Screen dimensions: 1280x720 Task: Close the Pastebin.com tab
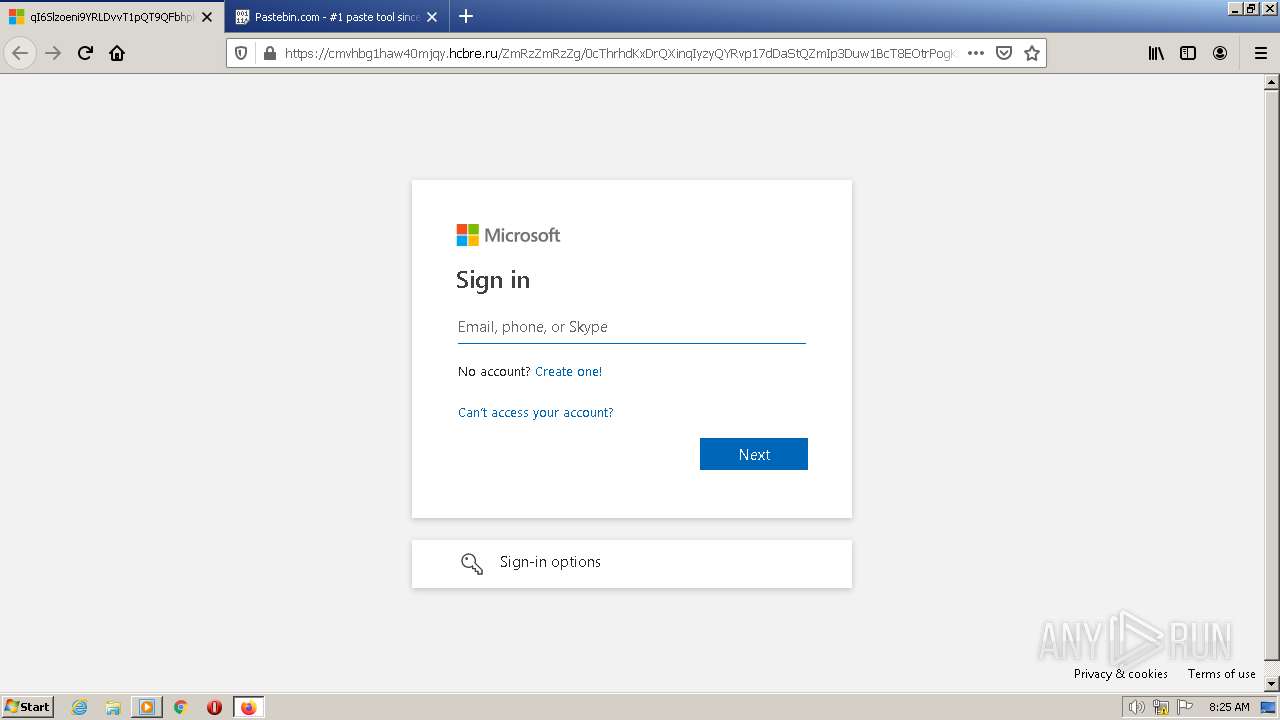(x=432, y=17)
